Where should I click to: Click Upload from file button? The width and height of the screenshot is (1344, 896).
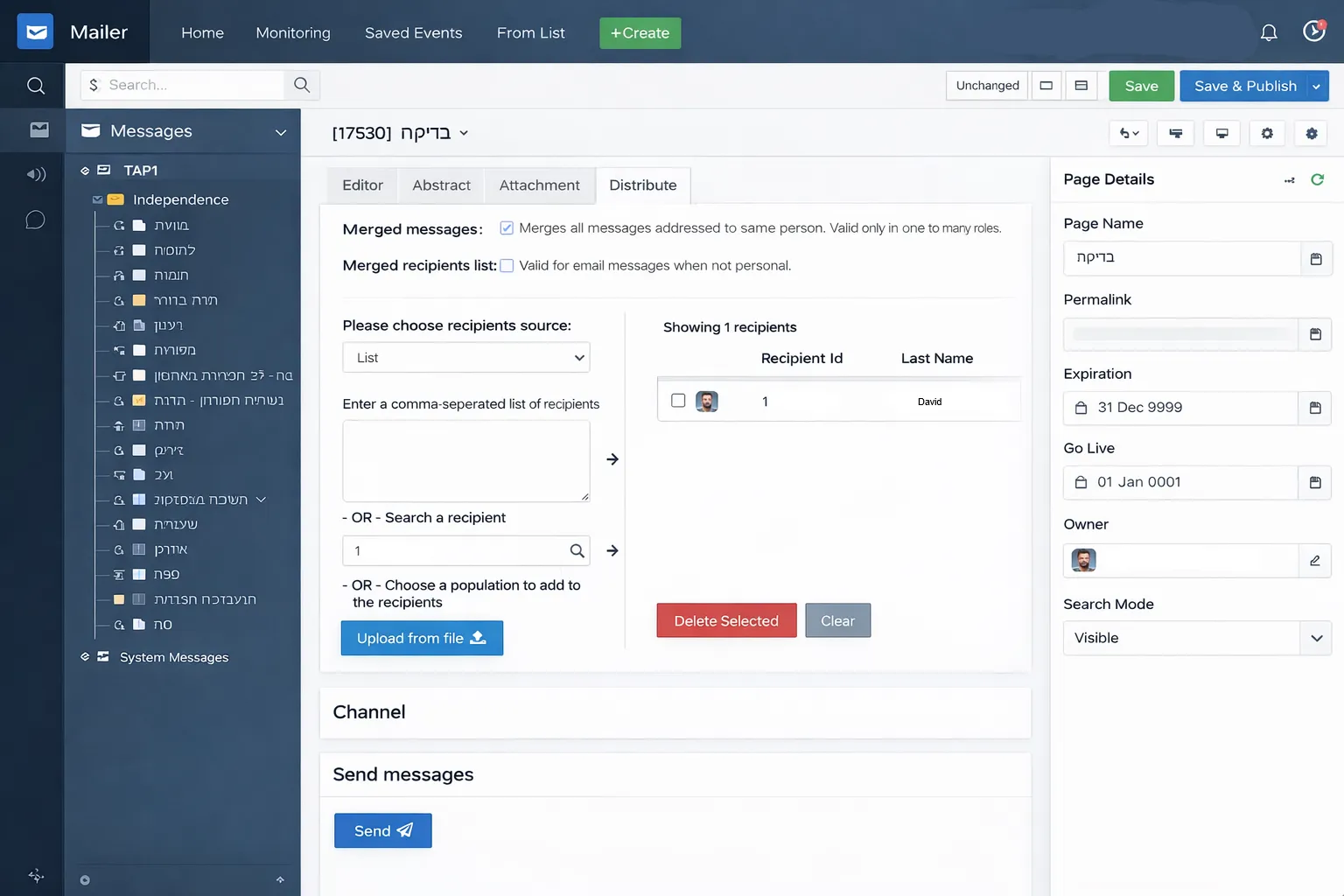(x=422, y=638)
